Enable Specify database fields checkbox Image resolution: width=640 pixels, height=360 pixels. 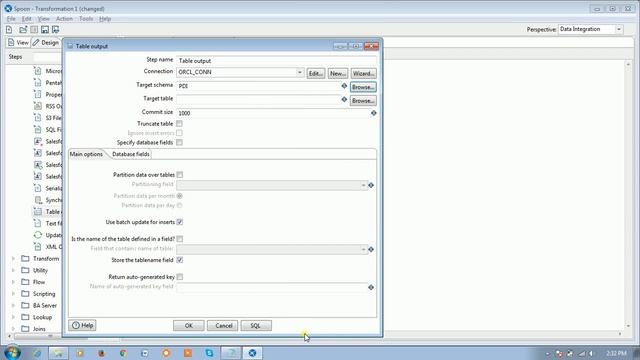179,142
